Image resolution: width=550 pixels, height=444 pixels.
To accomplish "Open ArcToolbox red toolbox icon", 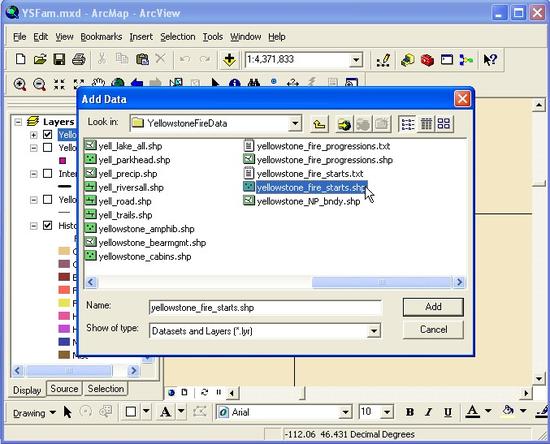I will tap(427, 60).
